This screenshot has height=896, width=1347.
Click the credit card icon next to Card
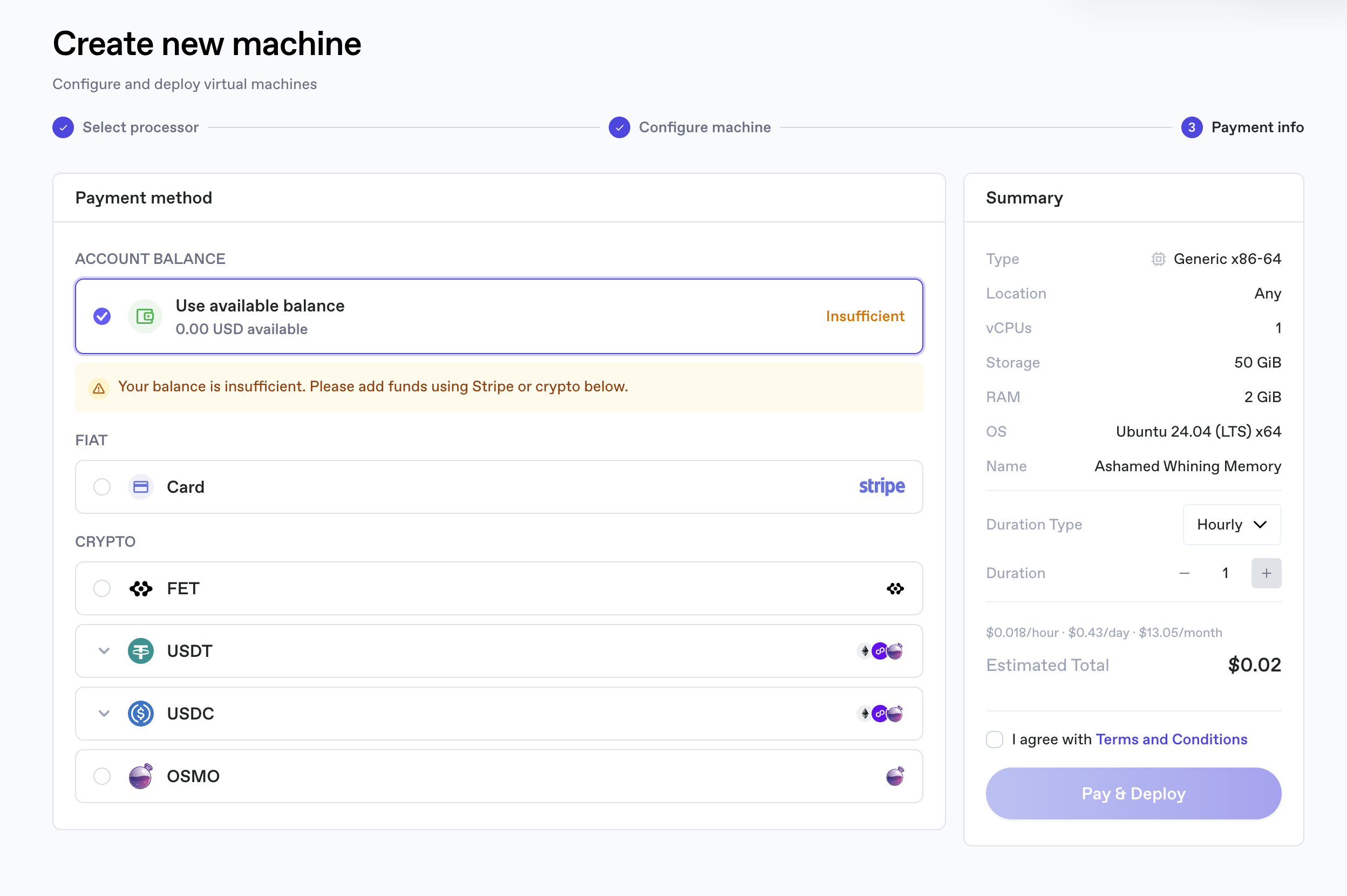(x=140, y=487)
